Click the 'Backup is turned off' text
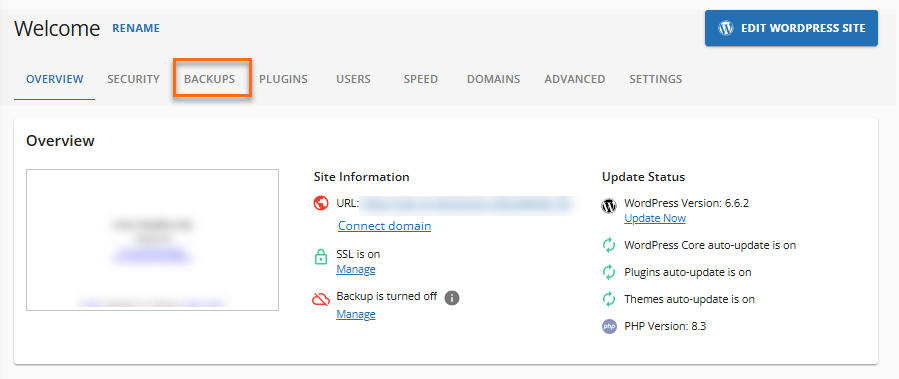 [x=387, y=296]
